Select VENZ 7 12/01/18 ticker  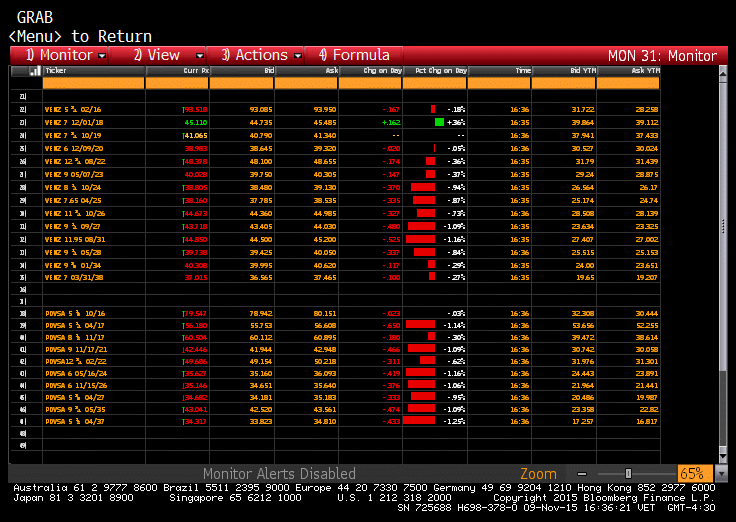74,123
